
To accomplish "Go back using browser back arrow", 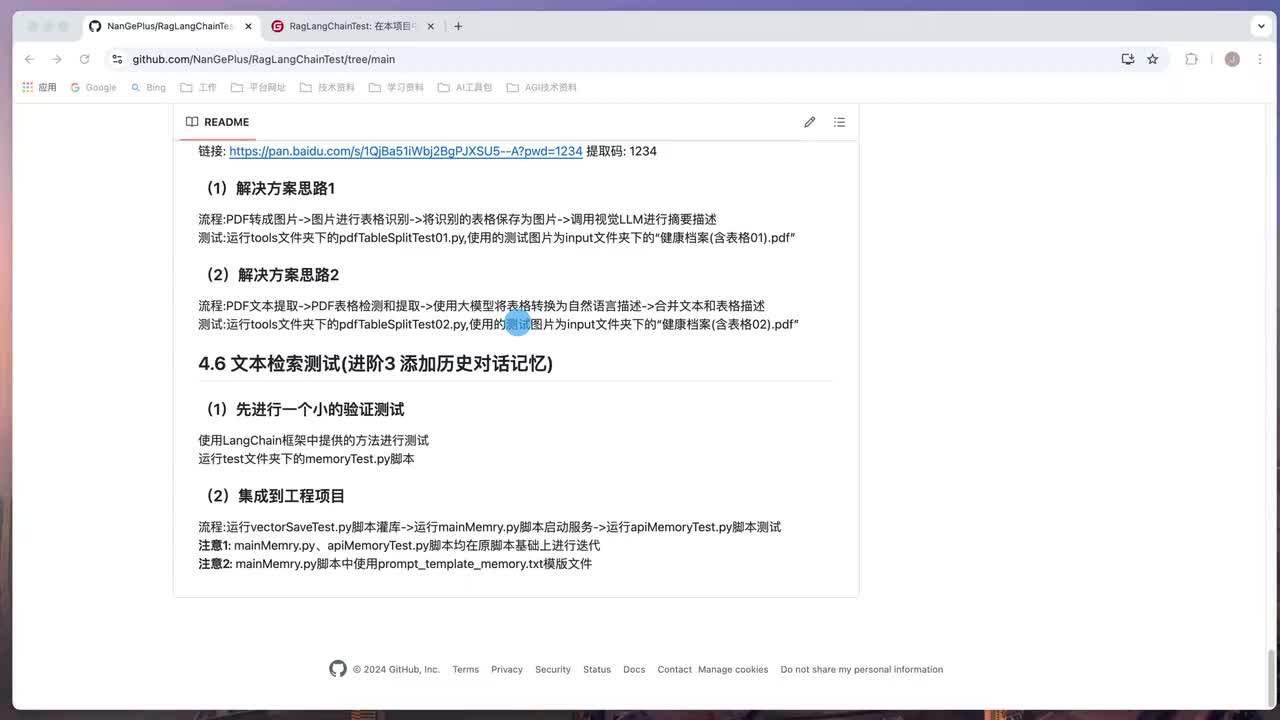I will pyautogui.click(x=30, y=59).
